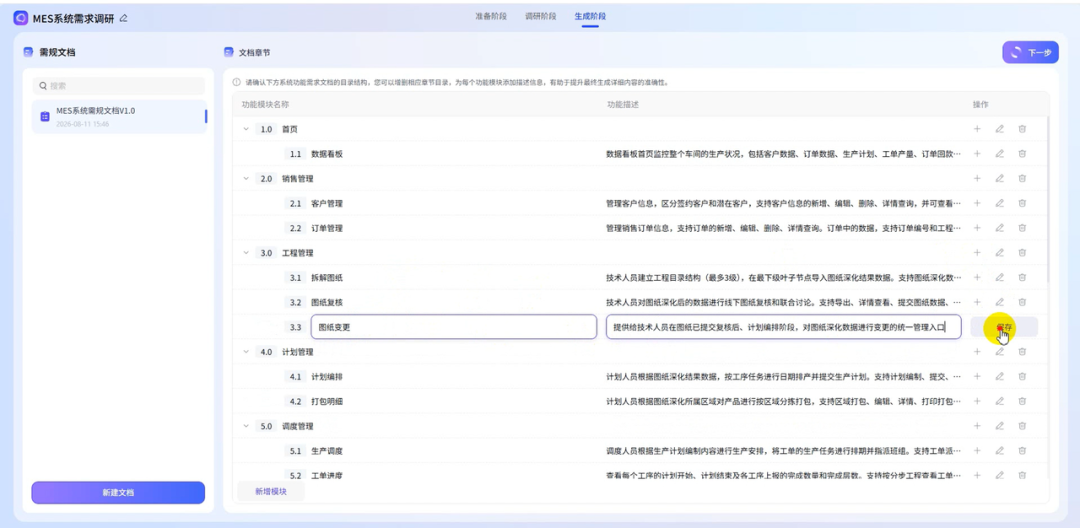Edit the 3.1 拆解图纸 row

tap(999, 277)
